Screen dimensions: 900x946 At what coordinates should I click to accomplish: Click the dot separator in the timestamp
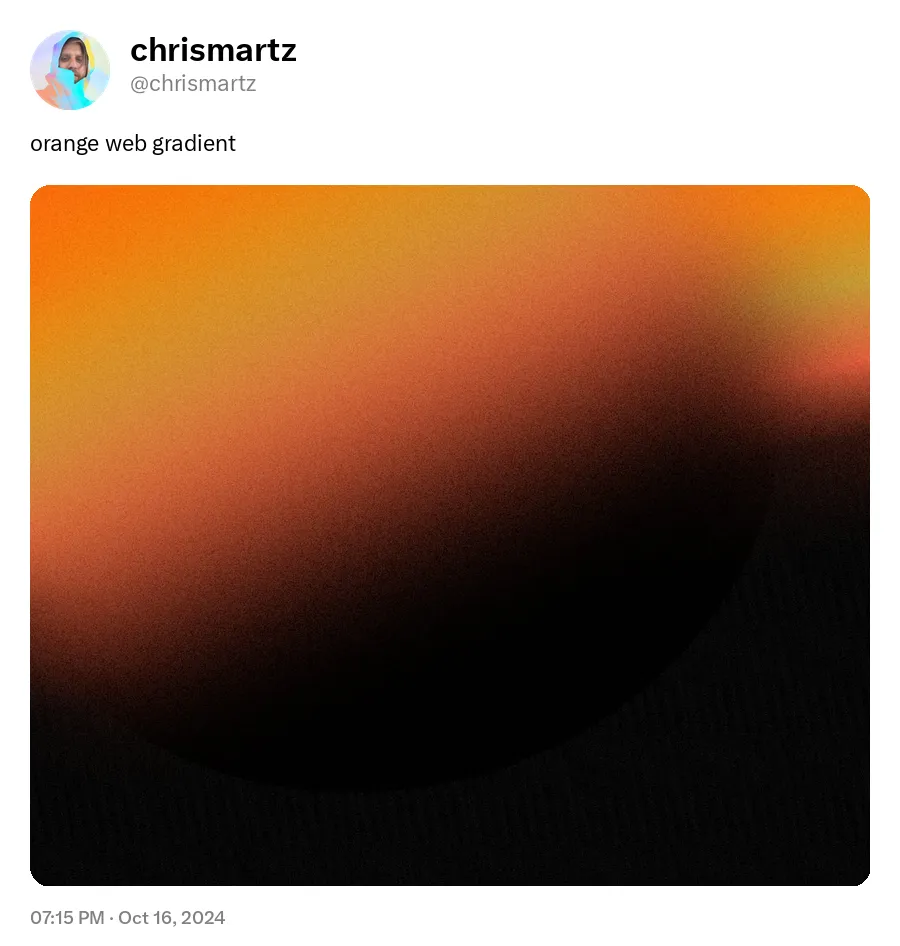click(112, 918)
